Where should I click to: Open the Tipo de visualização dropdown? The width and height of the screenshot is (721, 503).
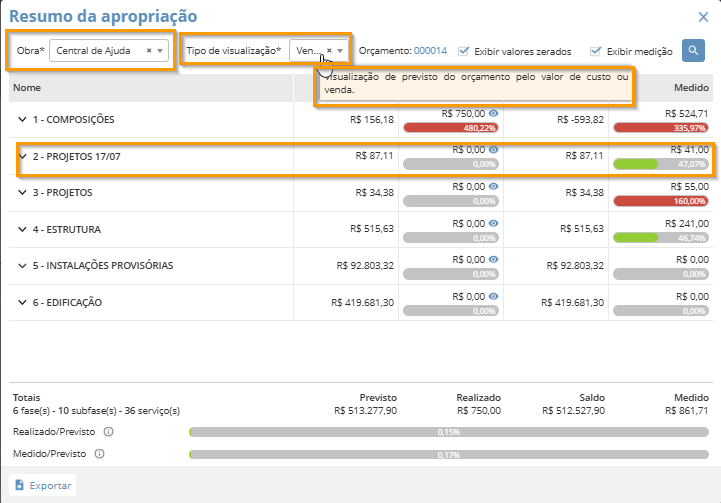(340, 50)
